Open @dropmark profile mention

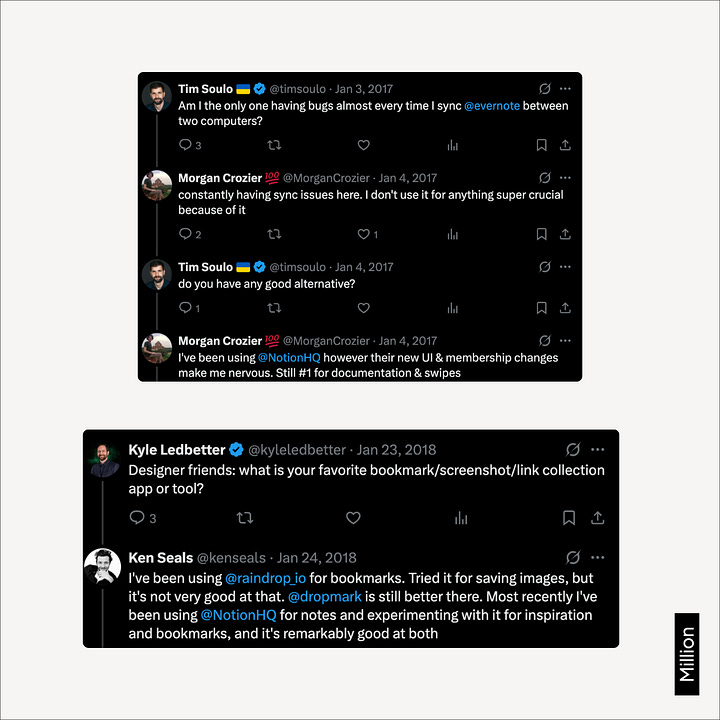tap(325, 597)
